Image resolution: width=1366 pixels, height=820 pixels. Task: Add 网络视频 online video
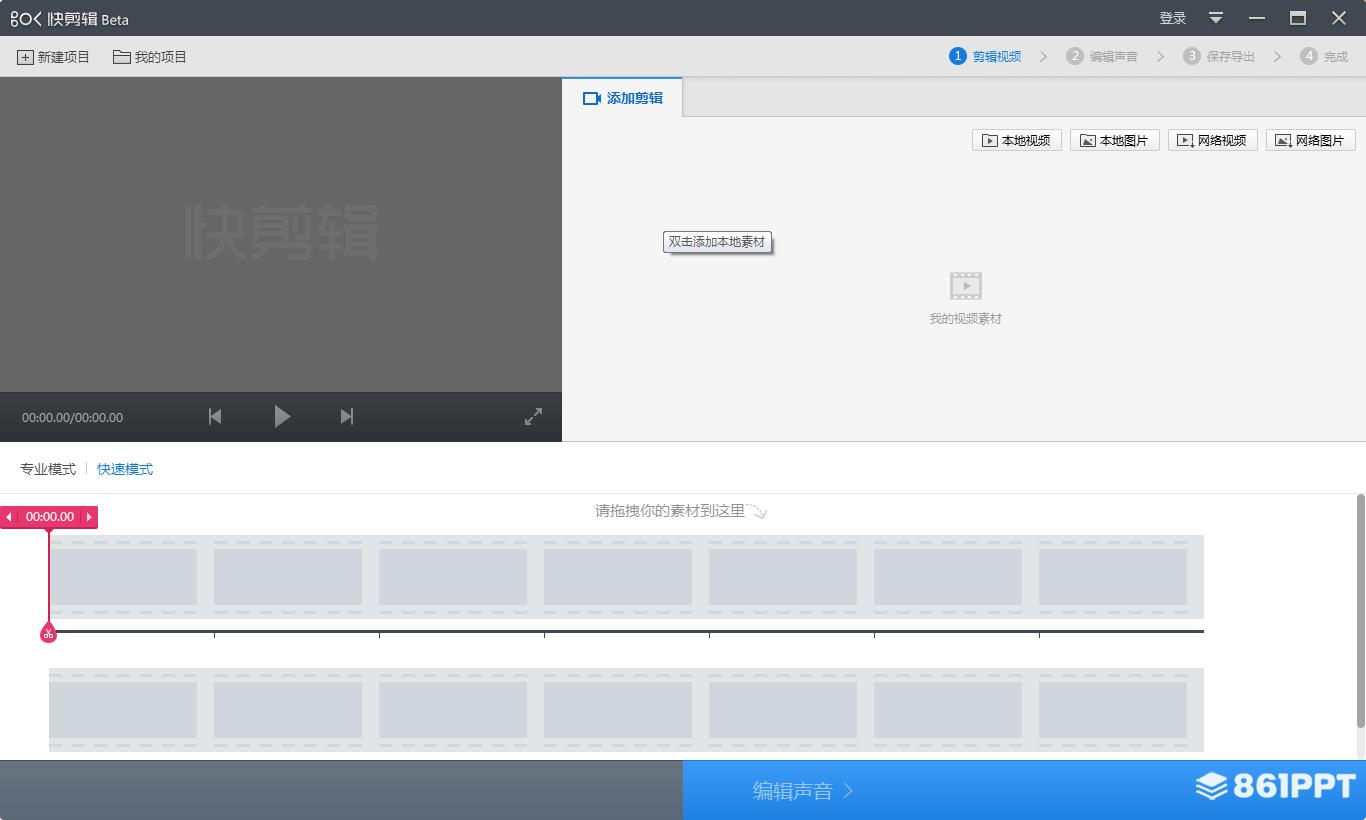pos(1212,140)
